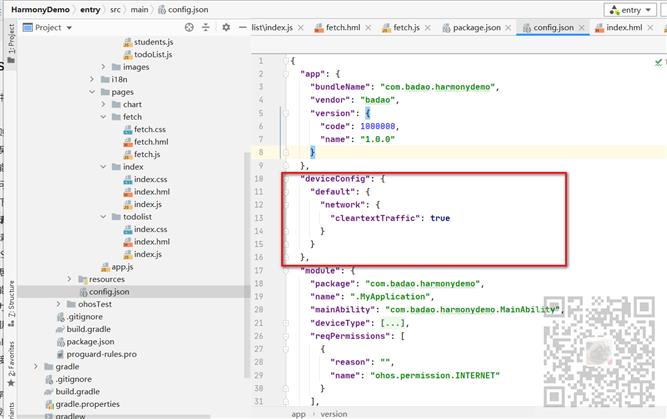This screenshot has height=419, width=667.
Task: Hide the Project panel with minimize dash
Action: 242,28
